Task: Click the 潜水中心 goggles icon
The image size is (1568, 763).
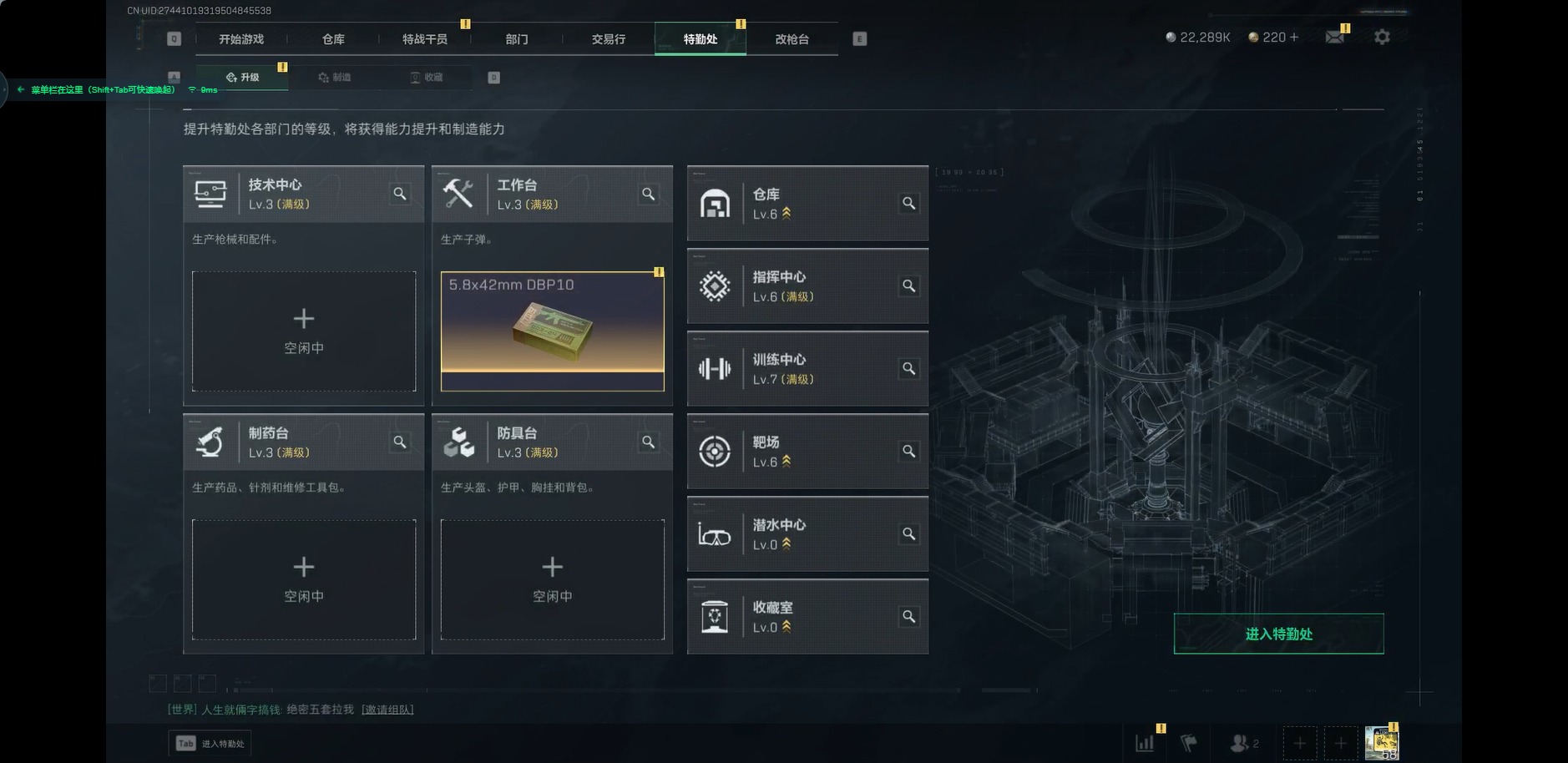Action: click(x=715, y=534)
